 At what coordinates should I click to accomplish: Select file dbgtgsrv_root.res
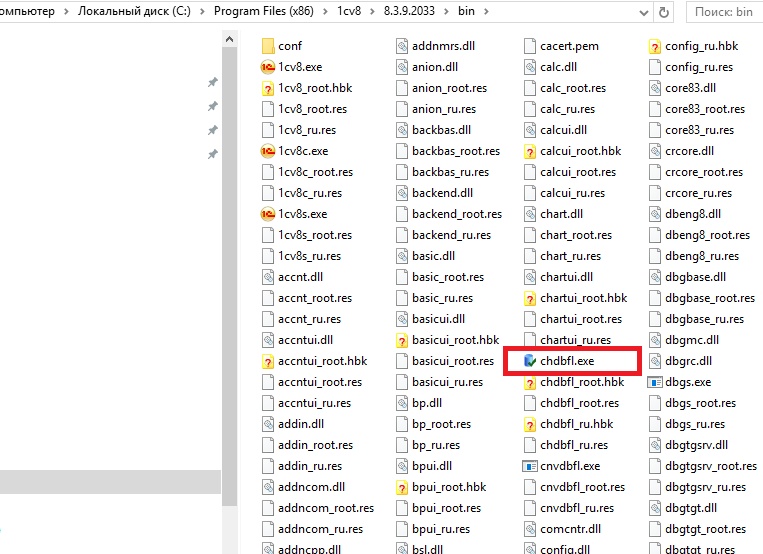pyautogui.click(x=703, y=466)
